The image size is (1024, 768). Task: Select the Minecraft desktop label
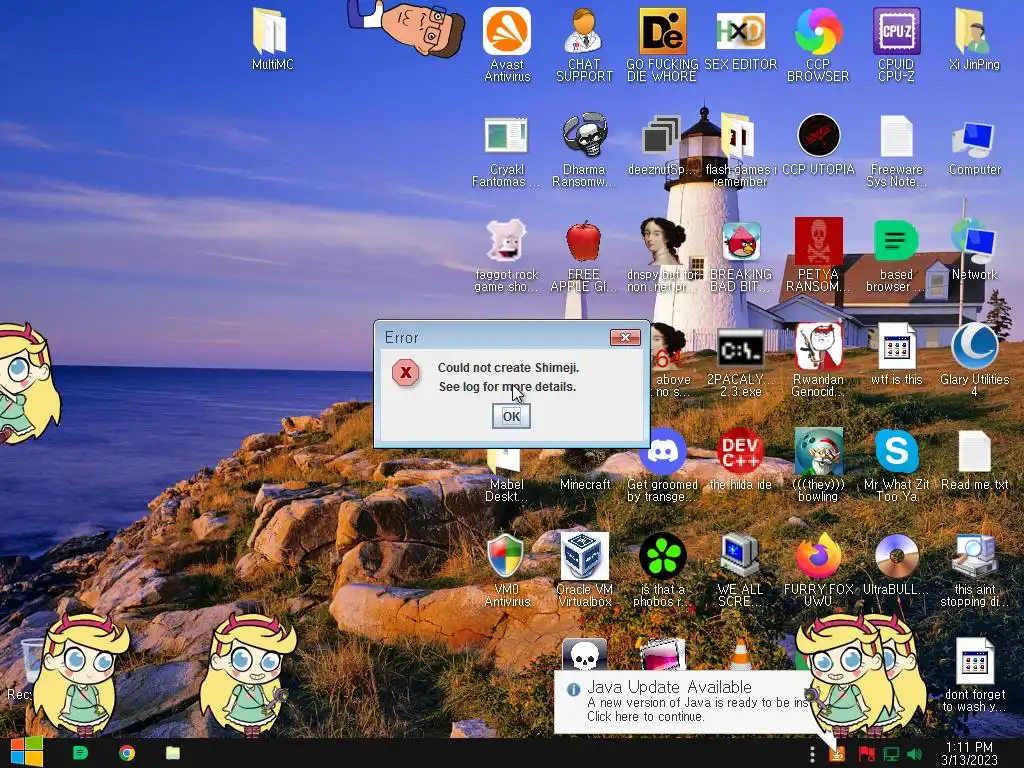coord(584,484)
